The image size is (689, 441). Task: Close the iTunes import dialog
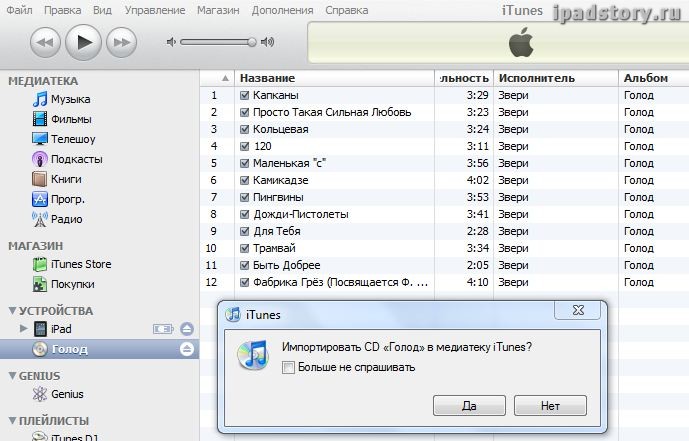(x=578, y=310)
